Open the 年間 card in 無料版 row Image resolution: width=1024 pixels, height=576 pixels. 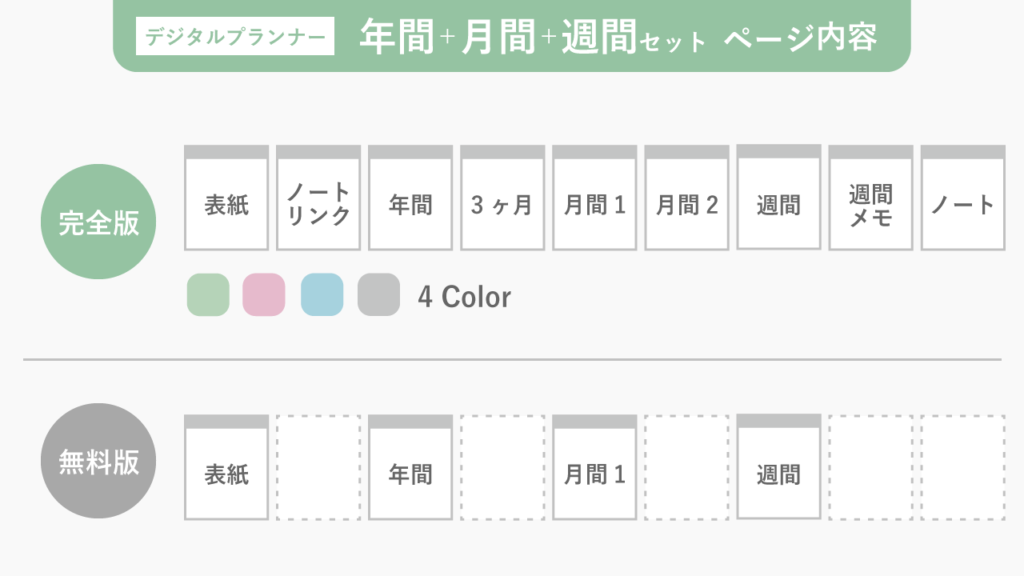411,468
